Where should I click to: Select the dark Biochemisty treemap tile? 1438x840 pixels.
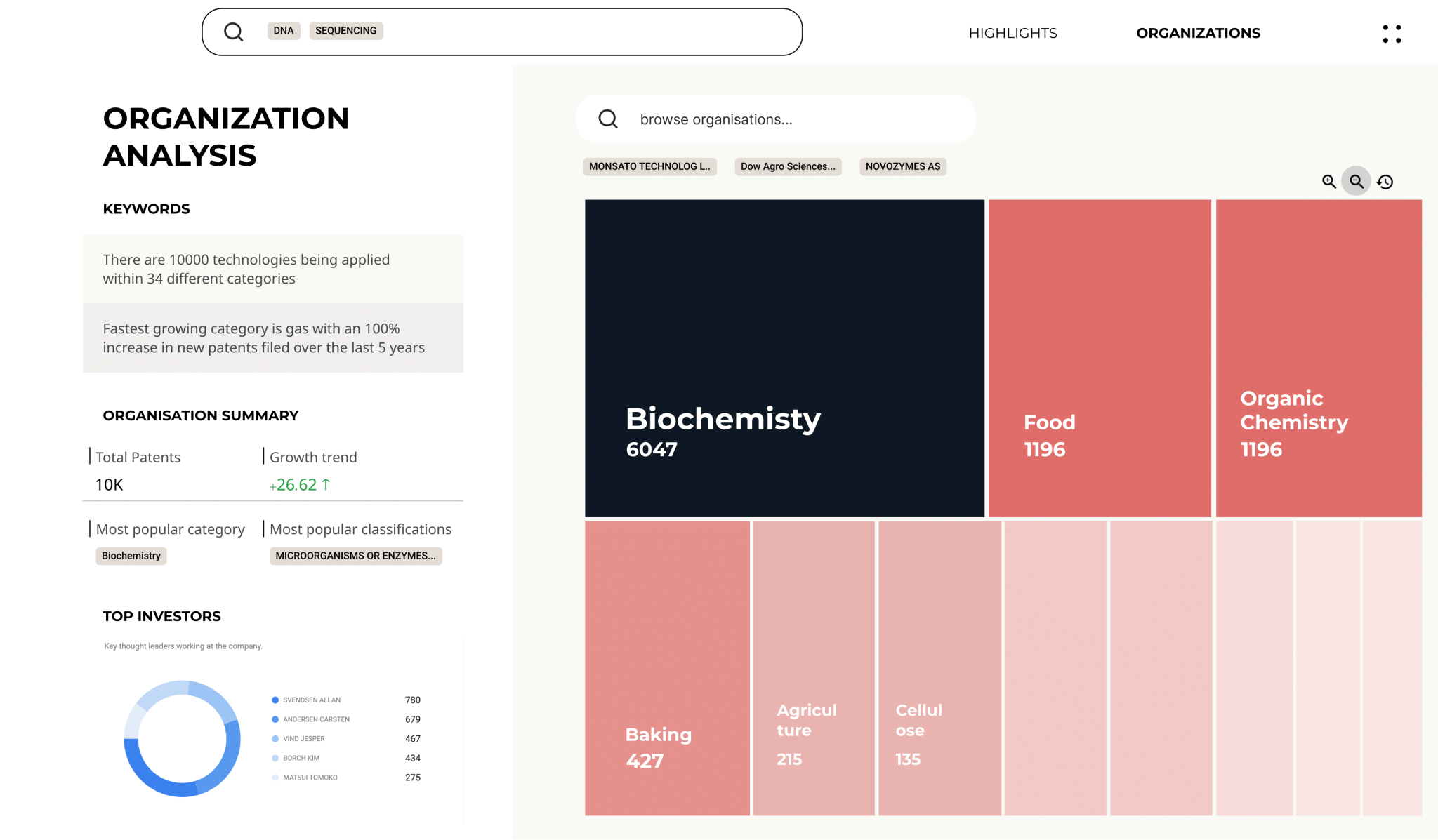coord(784,359)
